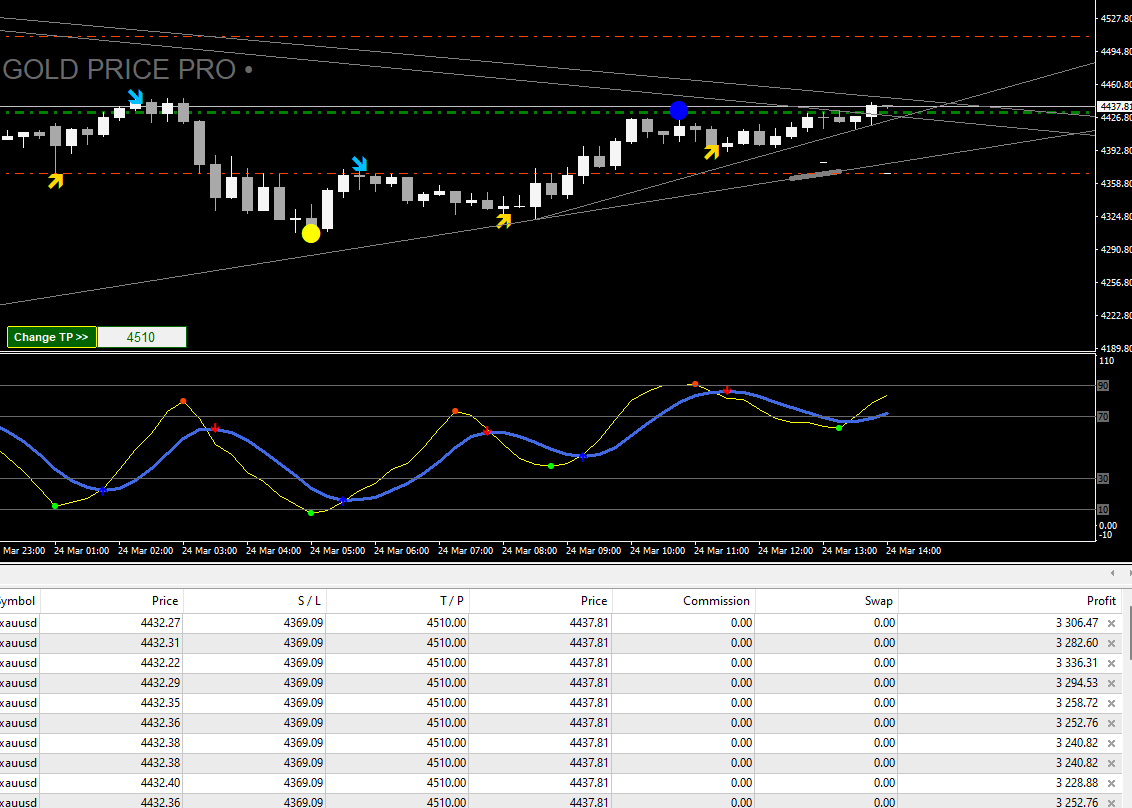Sort by the Commission column header
The width and height of the screenshot is (1132, 808).
tap(716, 601)
